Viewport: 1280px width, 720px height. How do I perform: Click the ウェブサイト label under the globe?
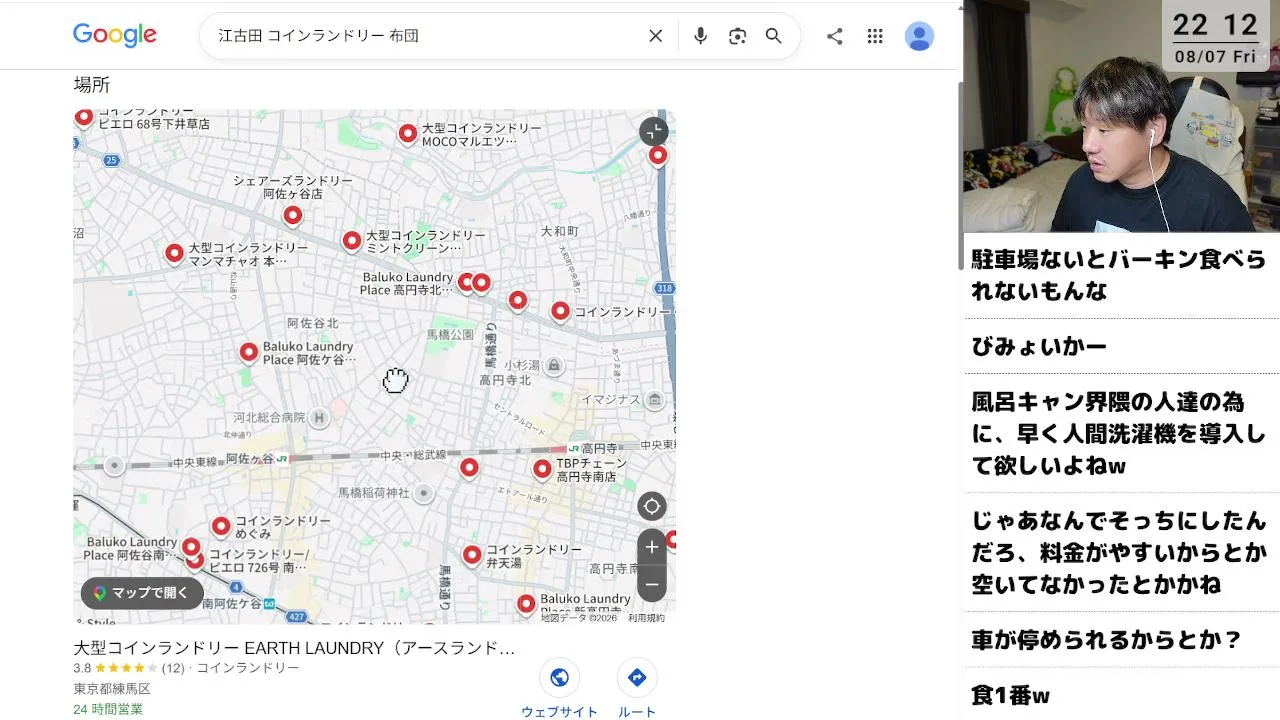point(559,712)
